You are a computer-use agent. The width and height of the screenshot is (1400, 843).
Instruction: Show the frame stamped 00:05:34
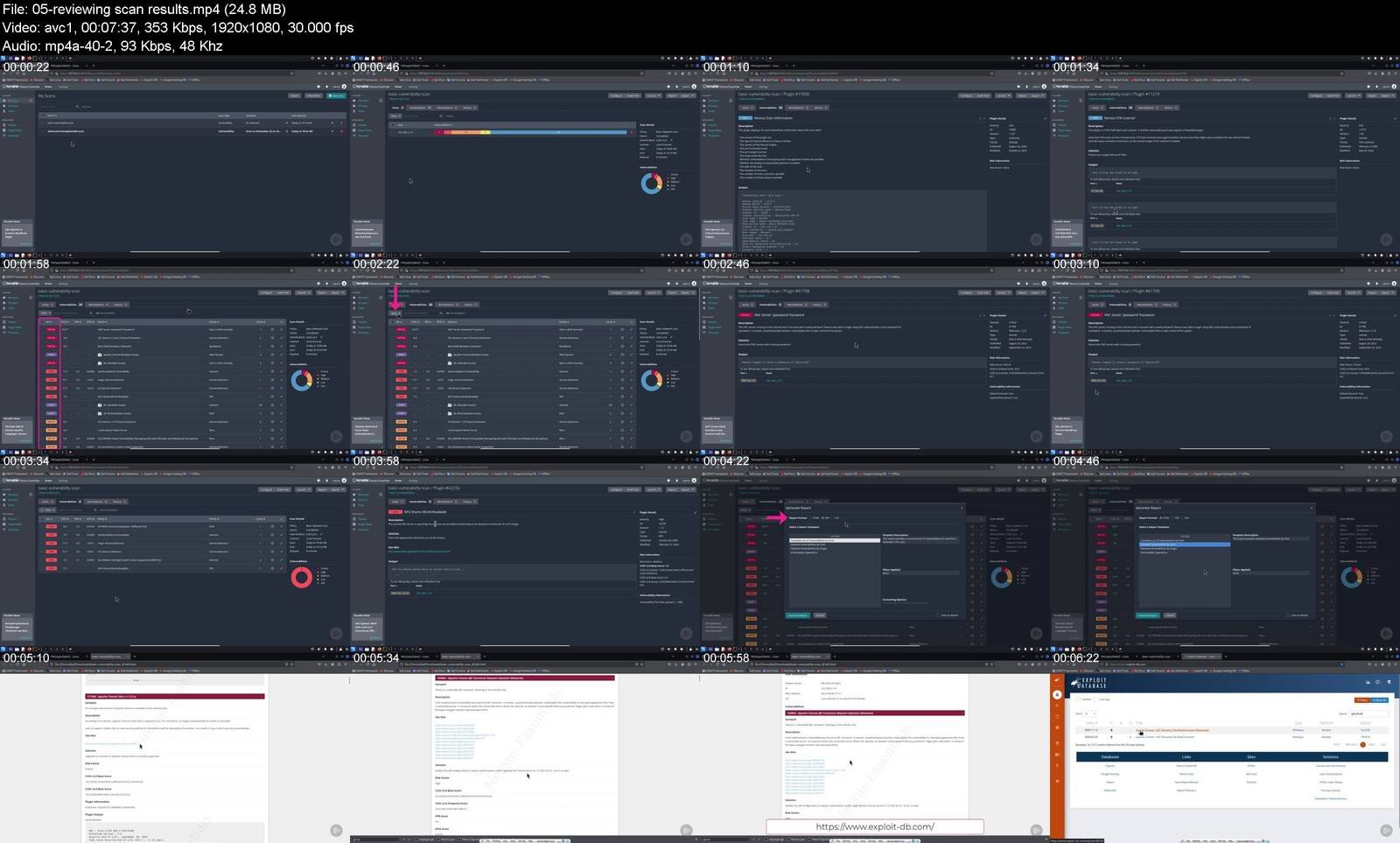click(x=525, y=747)
